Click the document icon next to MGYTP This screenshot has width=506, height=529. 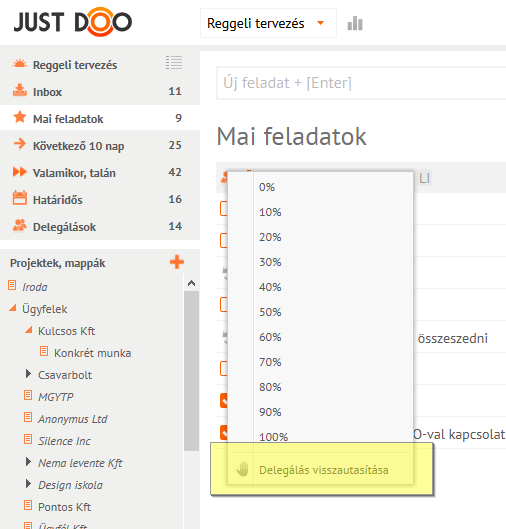(x=28, y=395)
